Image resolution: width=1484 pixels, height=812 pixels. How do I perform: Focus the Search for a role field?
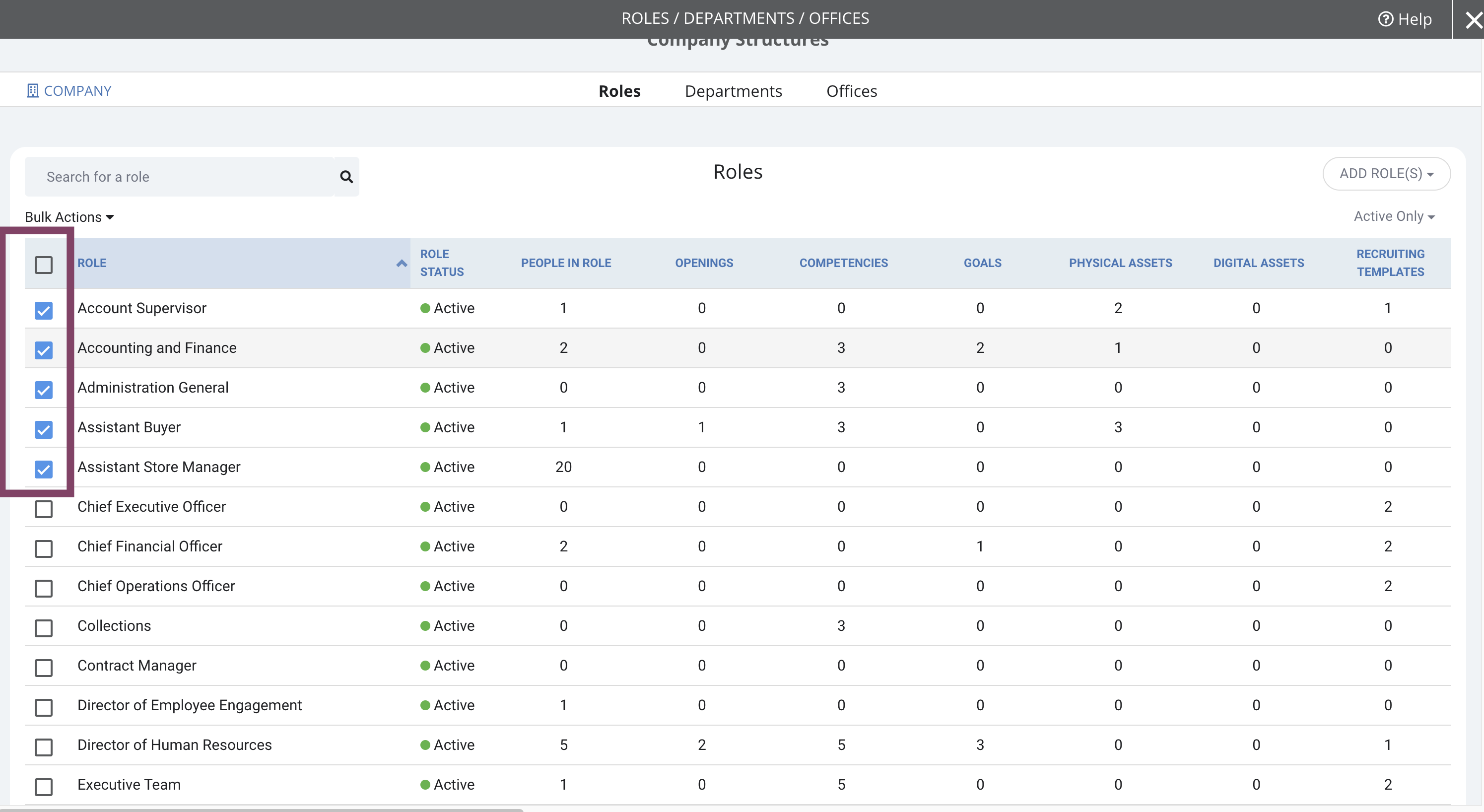coord(179,176)
